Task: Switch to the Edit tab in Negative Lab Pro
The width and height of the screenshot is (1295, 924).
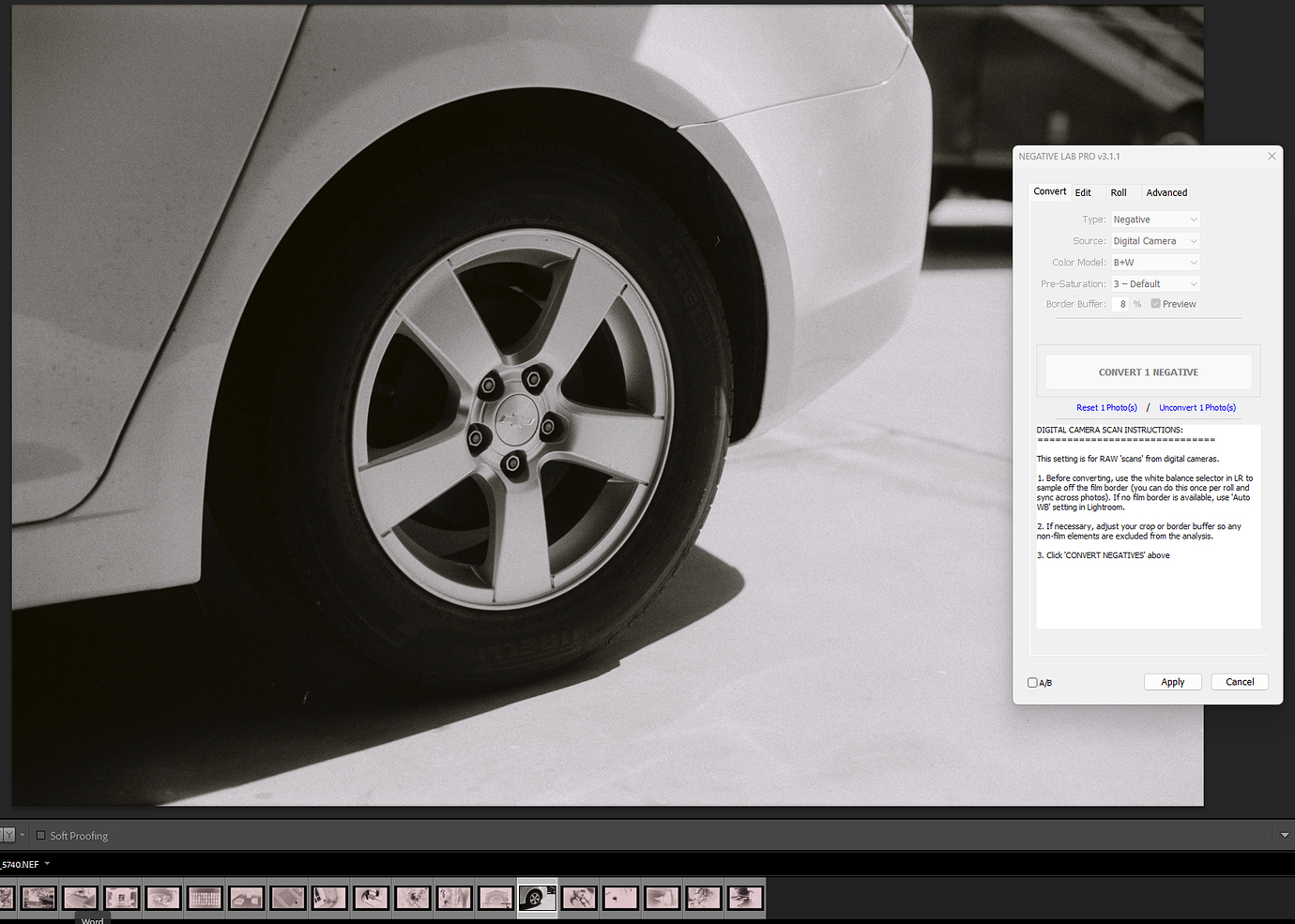Action: pos(1084,192)
